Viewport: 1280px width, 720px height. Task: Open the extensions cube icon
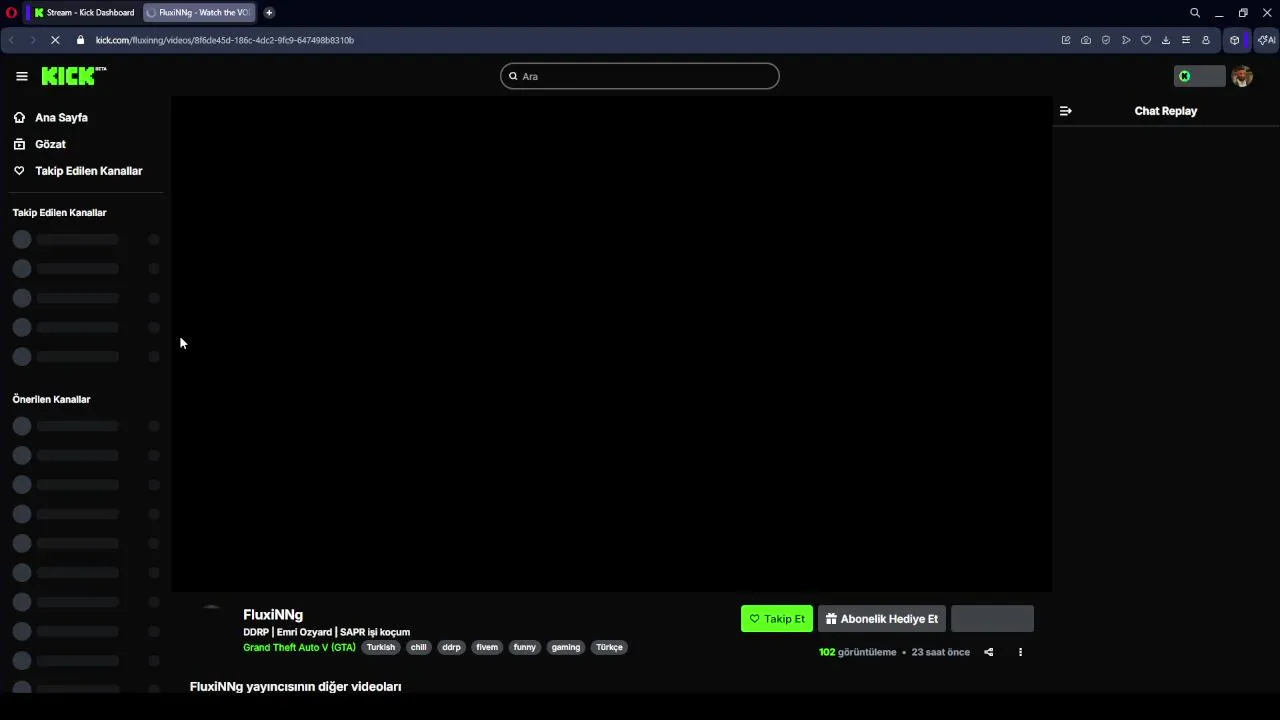[1235, 40]
